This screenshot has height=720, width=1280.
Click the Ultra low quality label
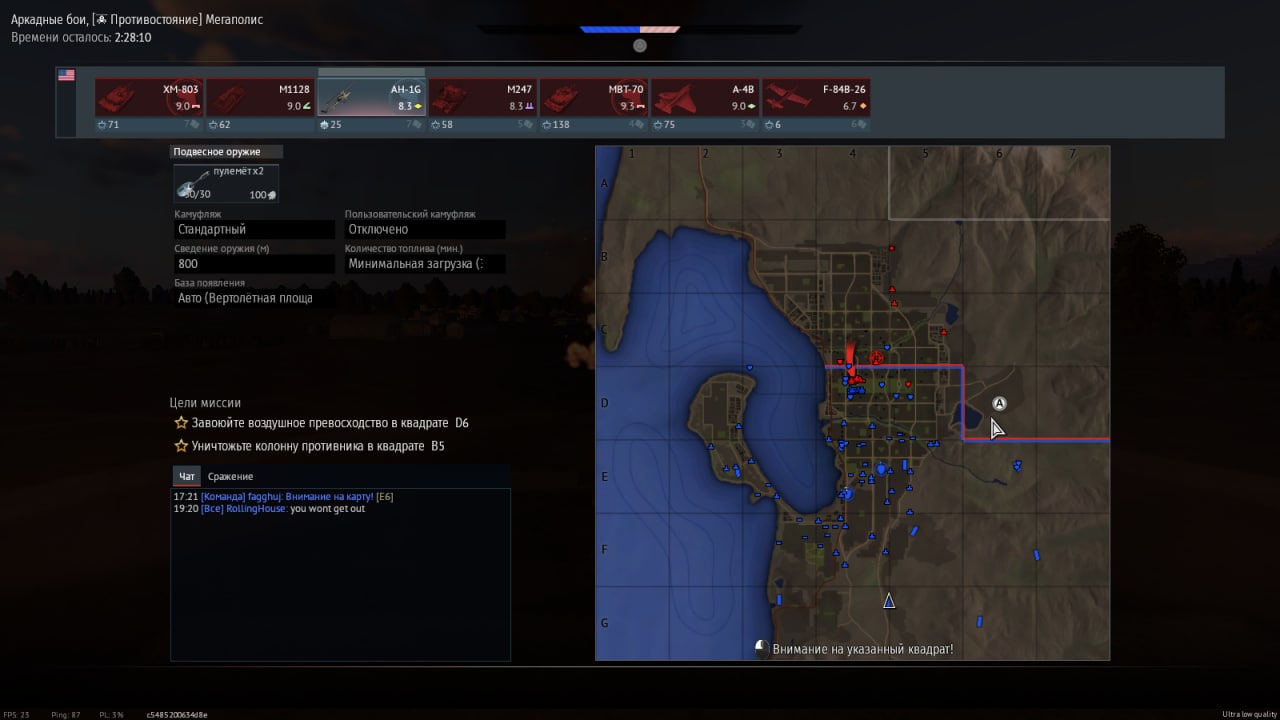pos(1249,714)
